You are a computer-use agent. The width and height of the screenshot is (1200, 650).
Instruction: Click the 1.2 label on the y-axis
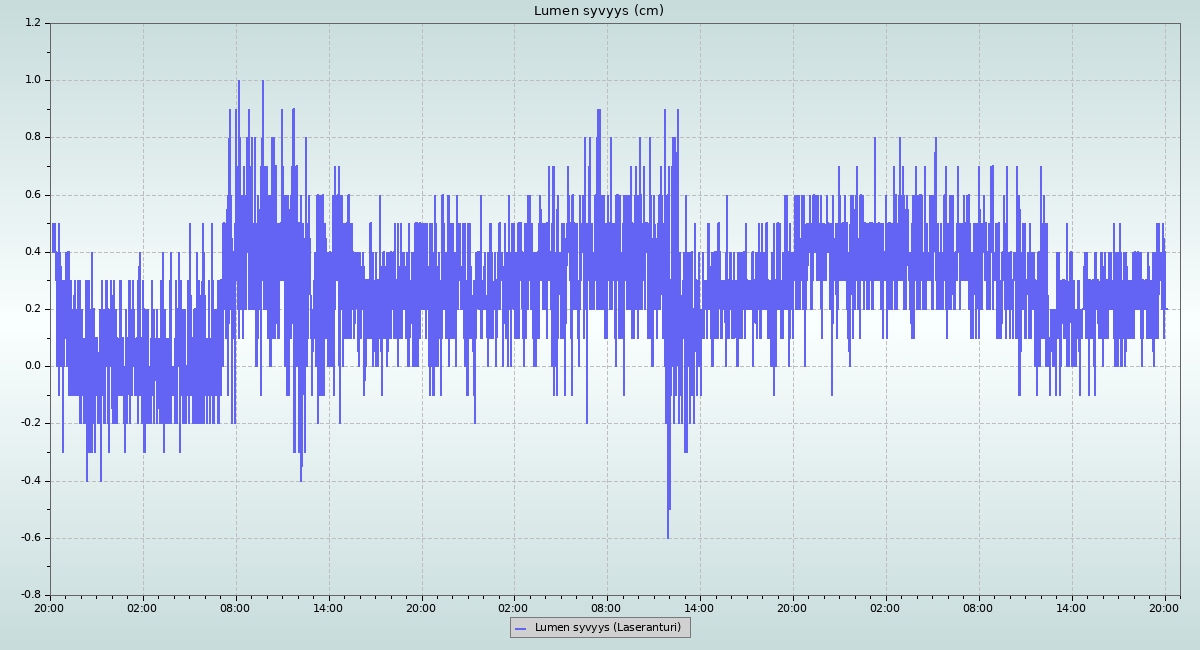click(x=32, y=23)
